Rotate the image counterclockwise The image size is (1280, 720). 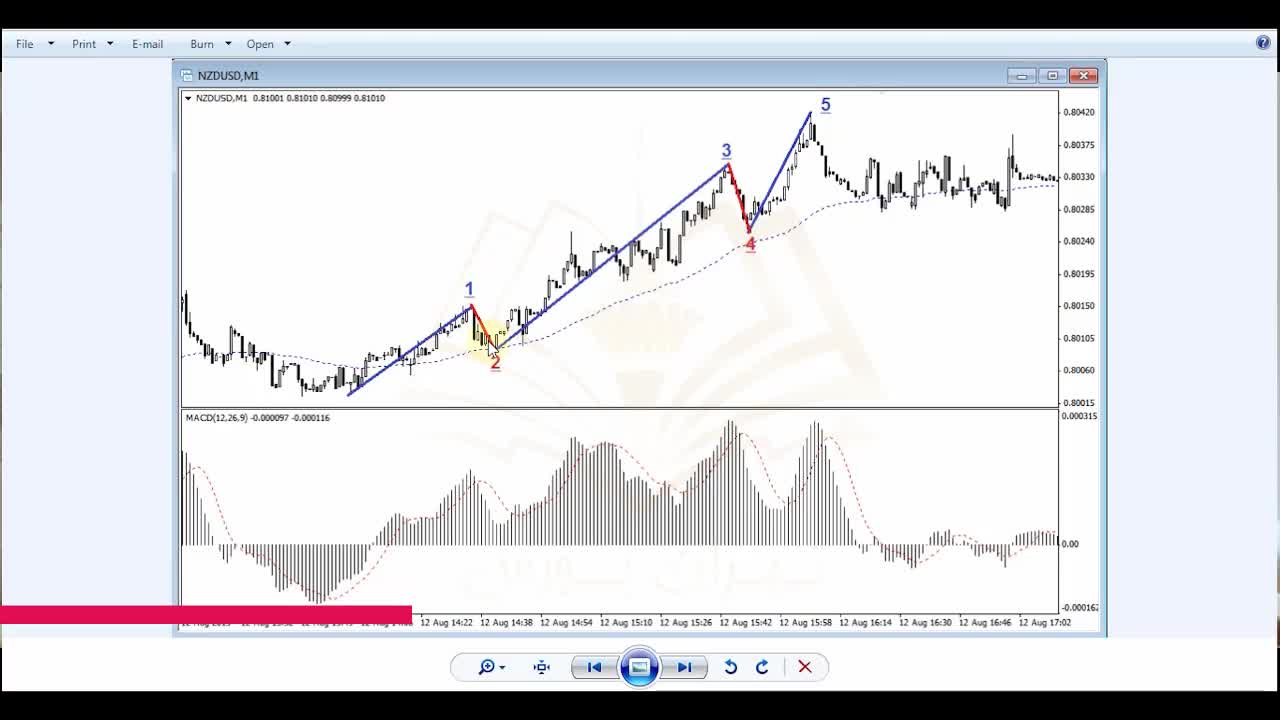pos(731,667)
